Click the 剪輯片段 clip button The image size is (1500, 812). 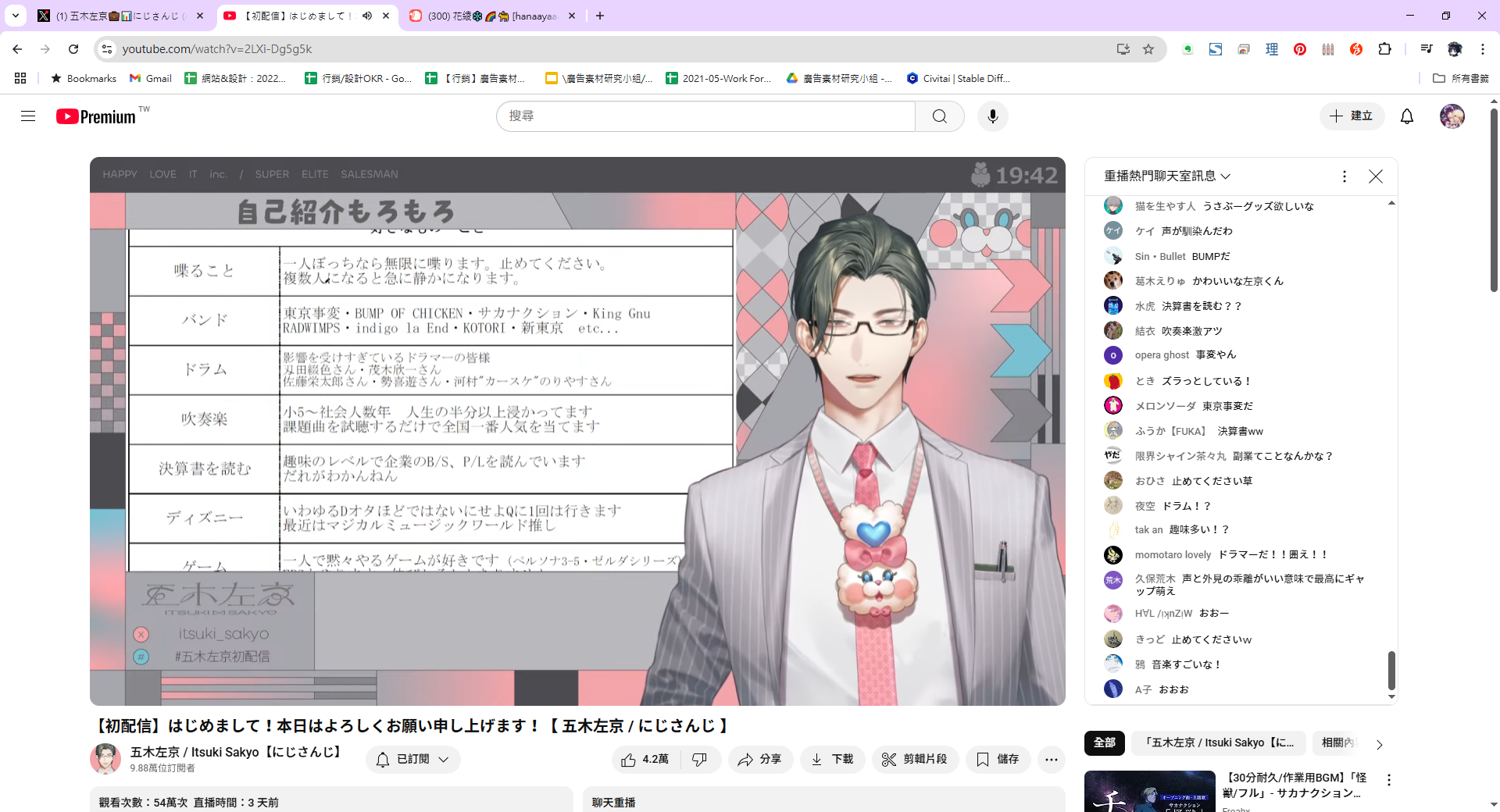pos(914,760)
